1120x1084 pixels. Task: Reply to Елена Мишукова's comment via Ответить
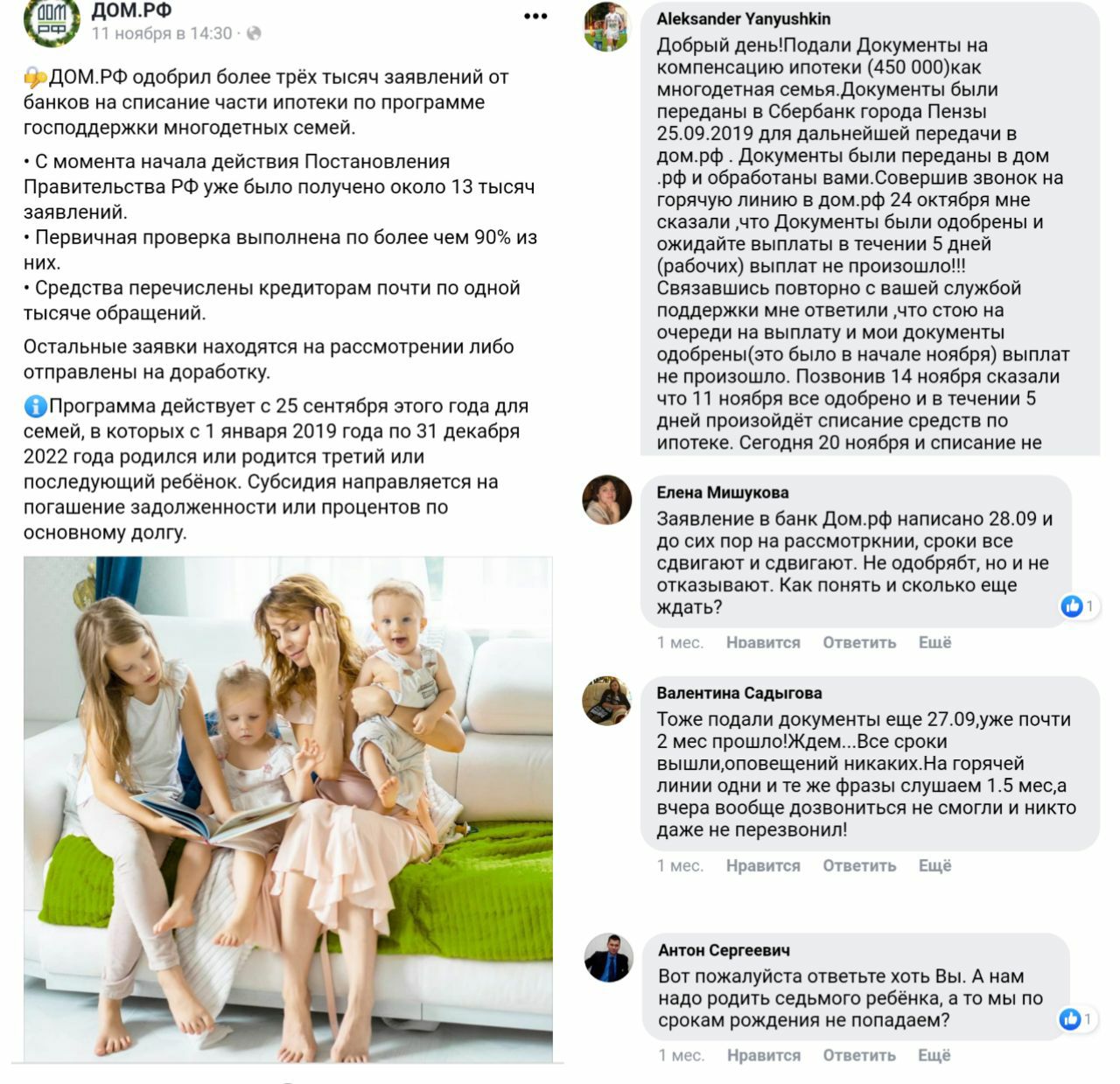(x=859, y=642)
